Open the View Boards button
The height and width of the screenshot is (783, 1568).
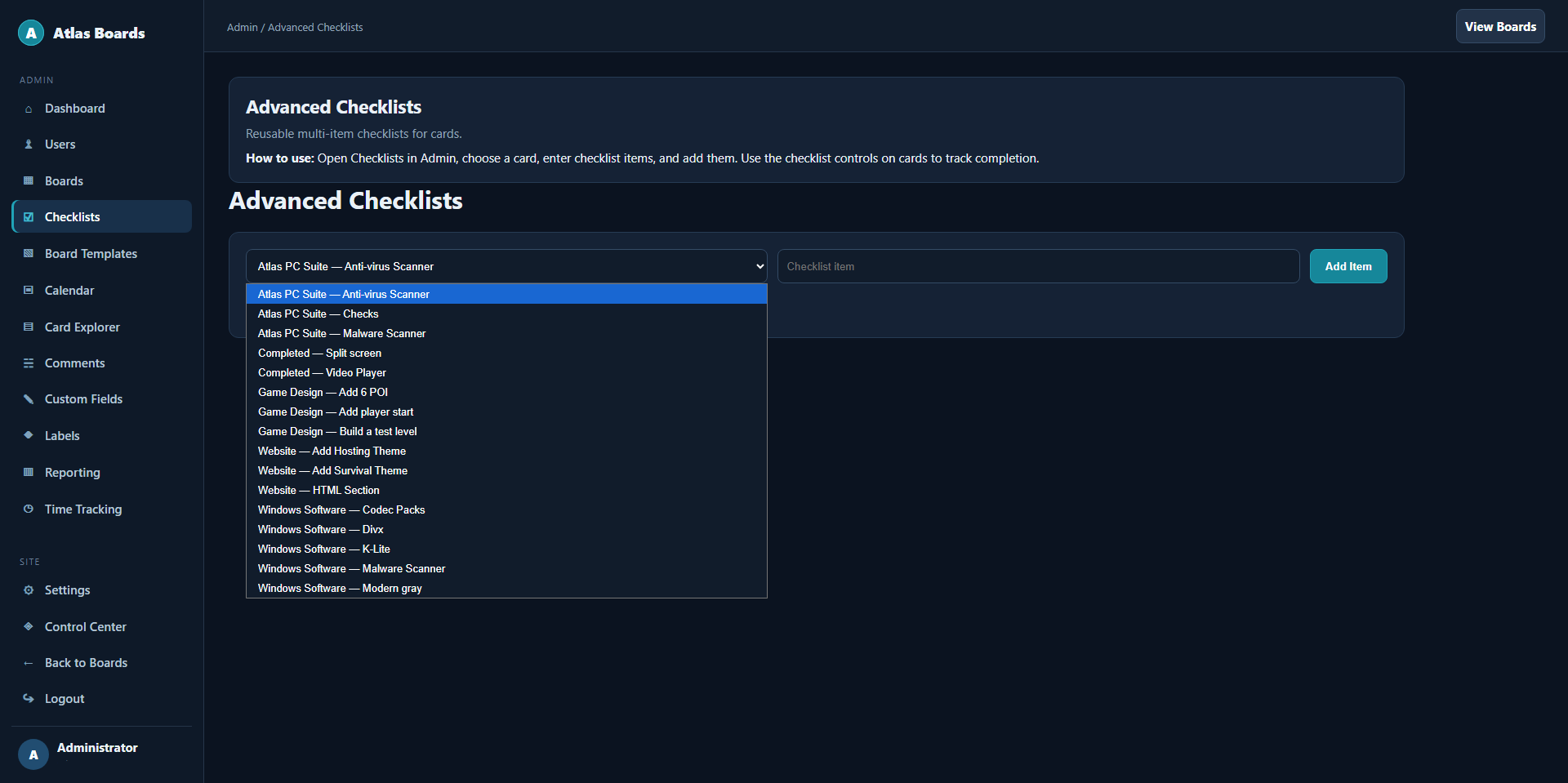click(1500, 26)
